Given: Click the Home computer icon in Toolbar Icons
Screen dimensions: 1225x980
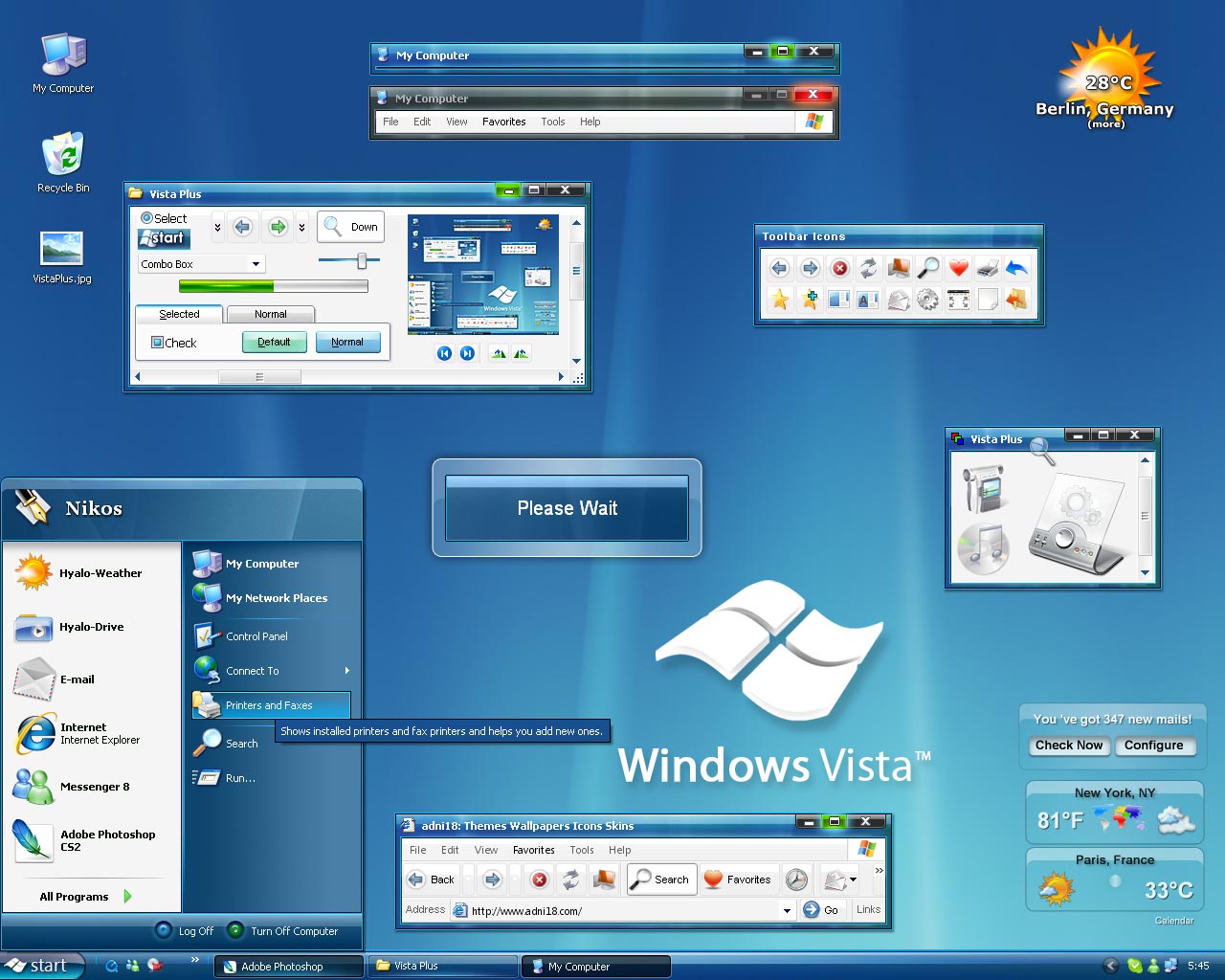Looking at the screenshot, I should coord(898,268).
